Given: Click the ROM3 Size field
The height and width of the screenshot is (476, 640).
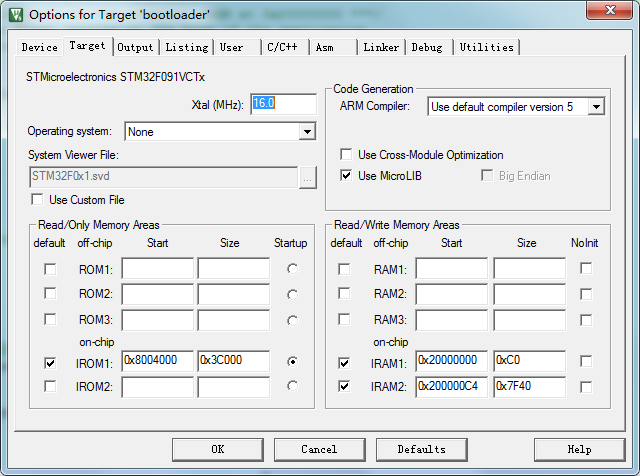Looking at the screenshot, I should click(234, 320).
